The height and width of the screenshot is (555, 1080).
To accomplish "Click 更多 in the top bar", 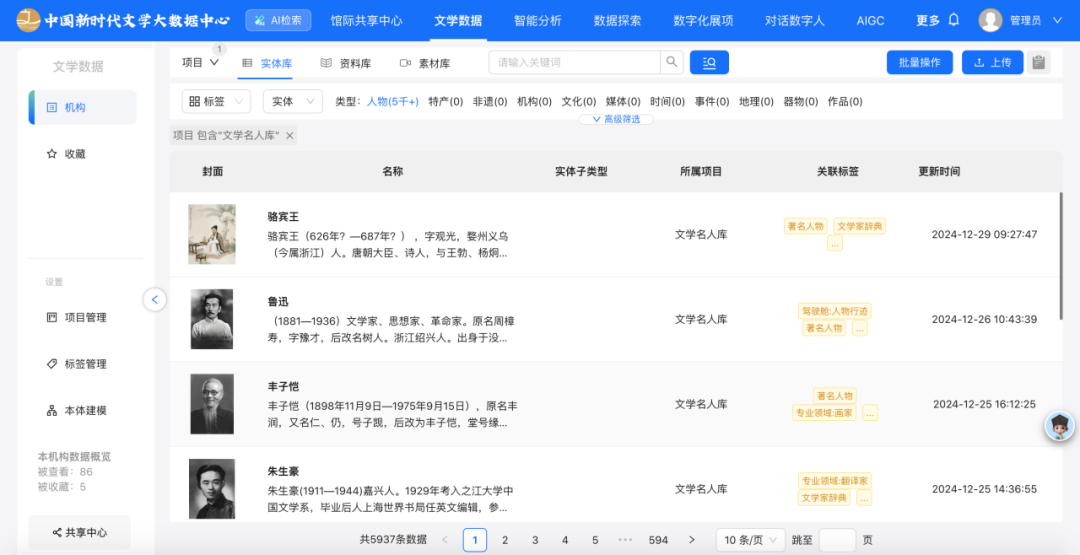I will [928, 21].
